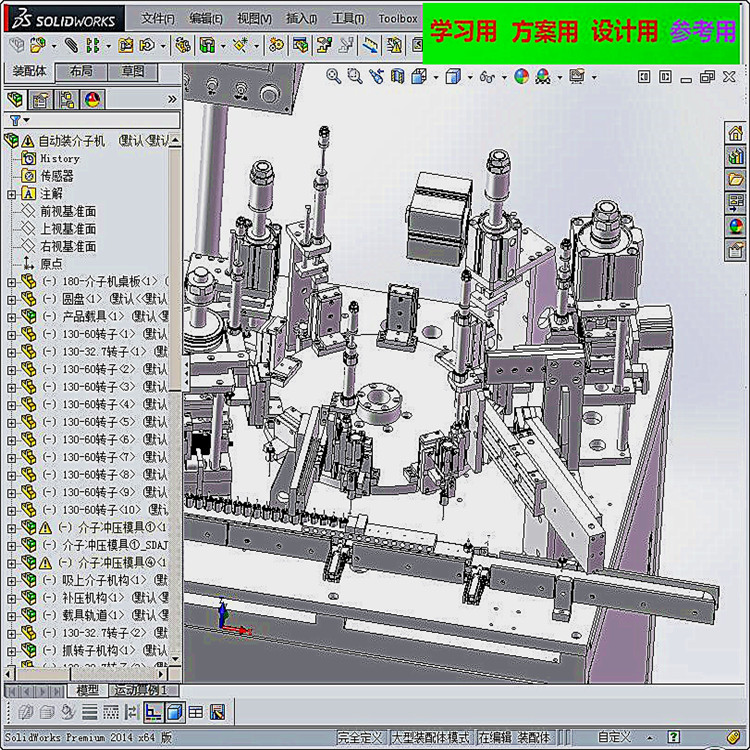Image resolution: width=750 pixels, height=750 pixels.
Task: Expand the 产品载具<1> component node
Action: click(x=12, y=316)
